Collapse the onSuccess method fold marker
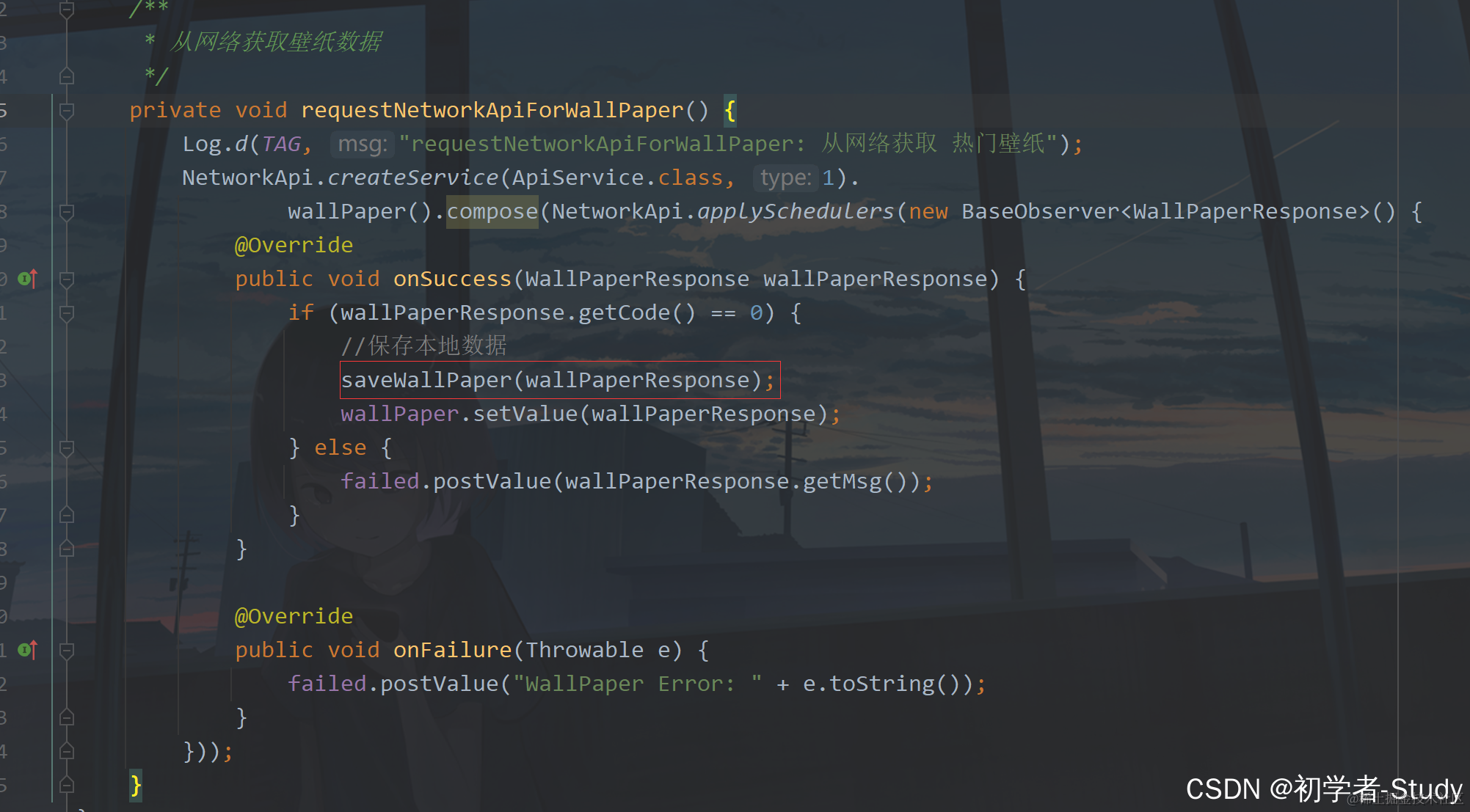The image size is (1470, 812). (x=66, y=279)
